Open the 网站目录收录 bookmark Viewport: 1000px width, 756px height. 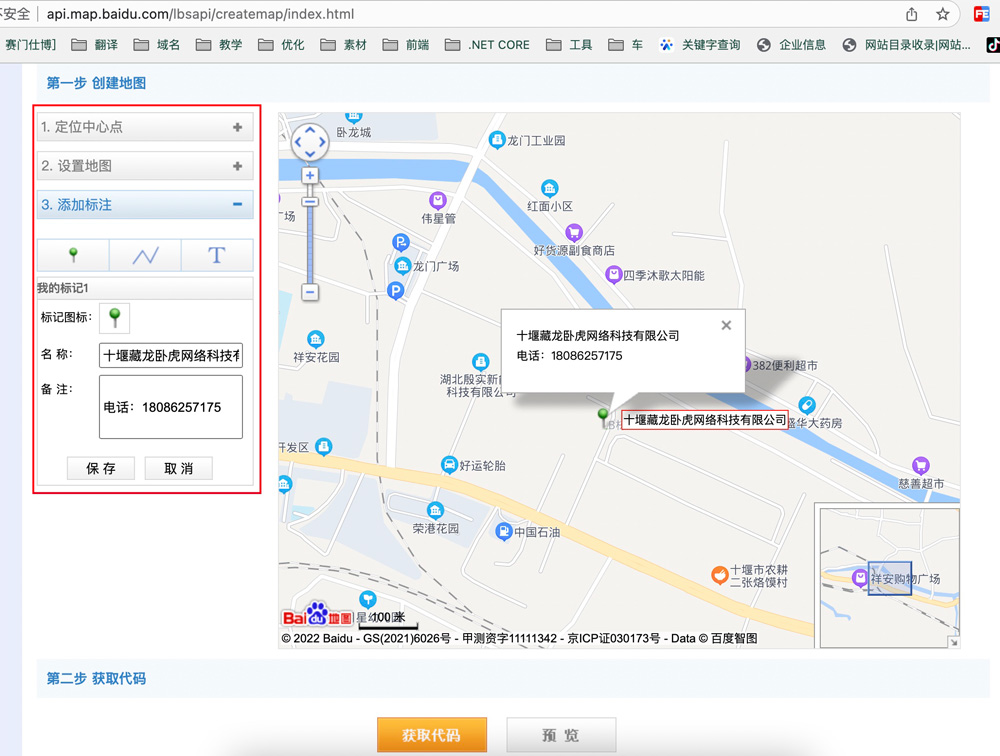point(907,45)
